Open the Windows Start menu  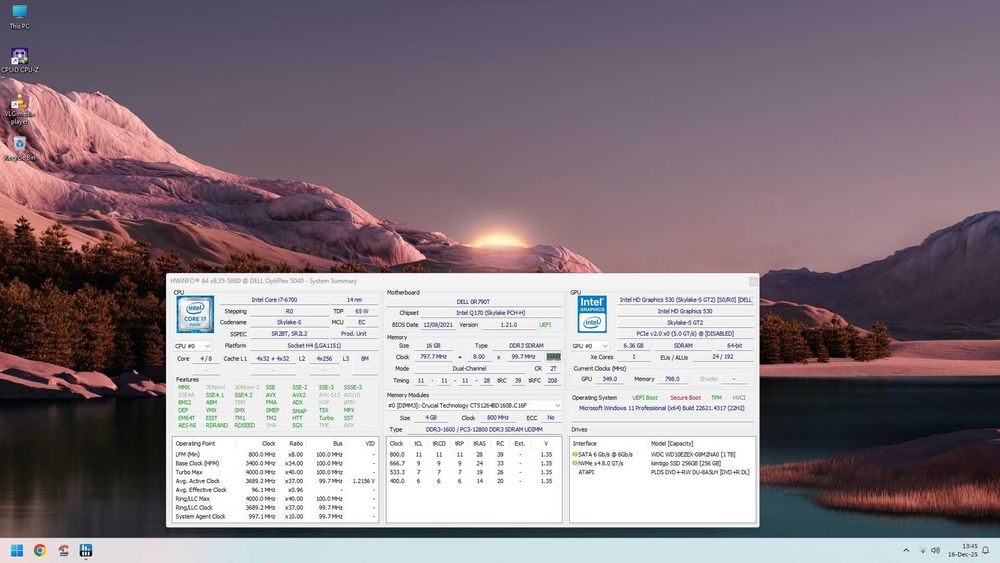(x=16, y=551)
